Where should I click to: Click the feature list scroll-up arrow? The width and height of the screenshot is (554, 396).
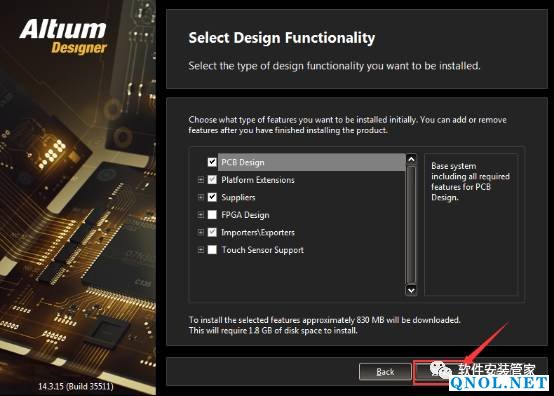(411, 159)
